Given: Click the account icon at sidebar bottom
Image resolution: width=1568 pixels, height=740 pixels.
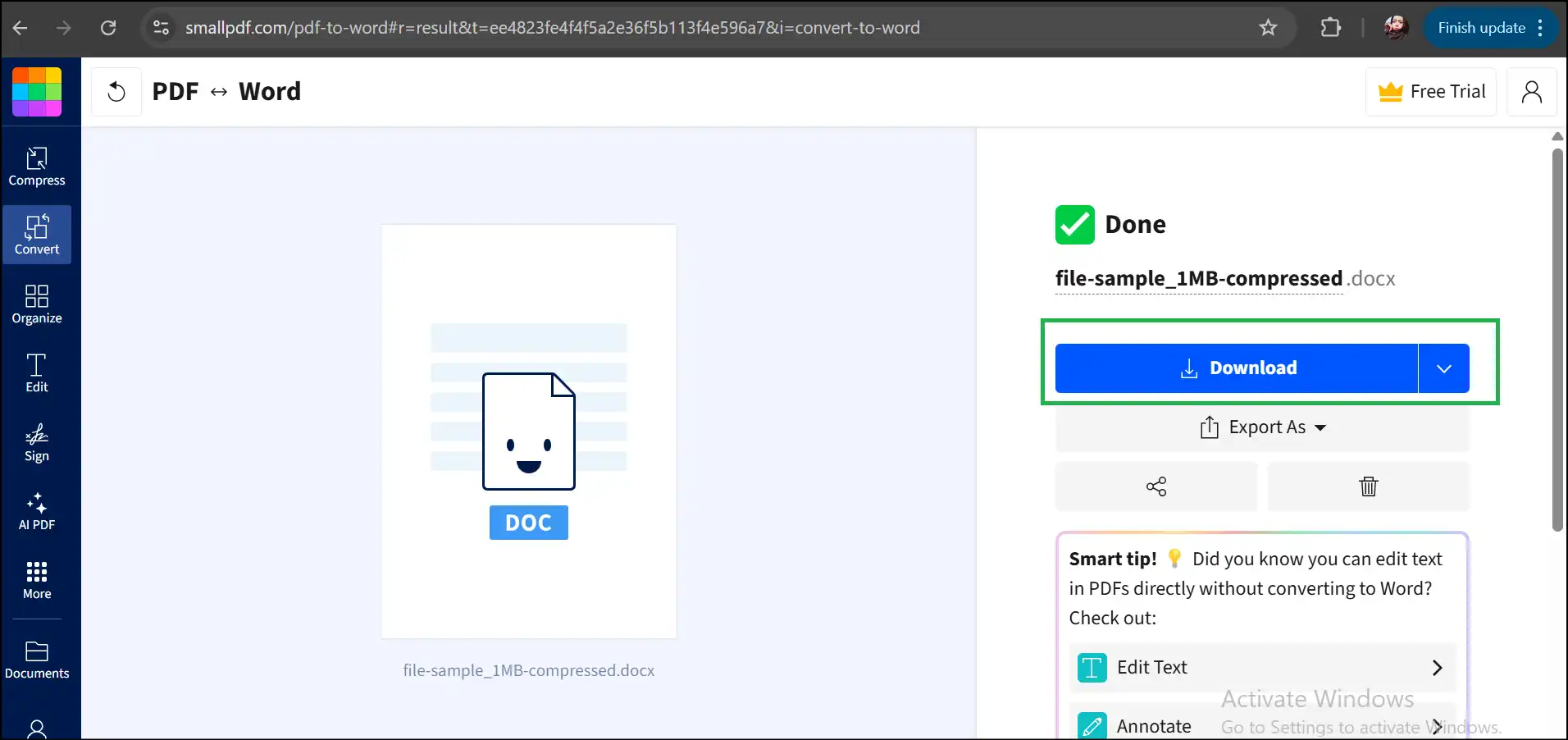Looking at the screenshot, I should 37,729.
